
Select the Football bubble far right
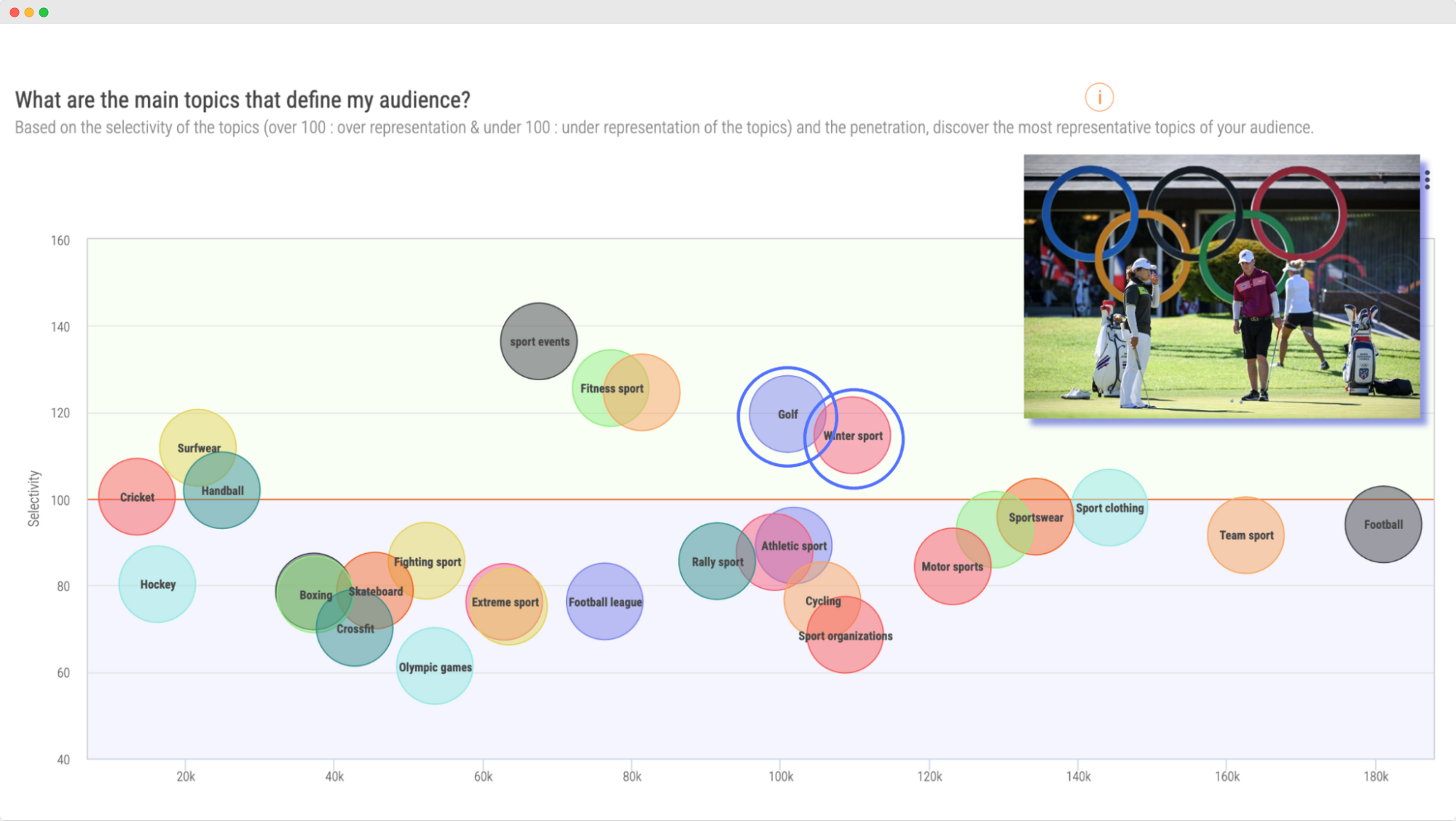(1384, 525)
